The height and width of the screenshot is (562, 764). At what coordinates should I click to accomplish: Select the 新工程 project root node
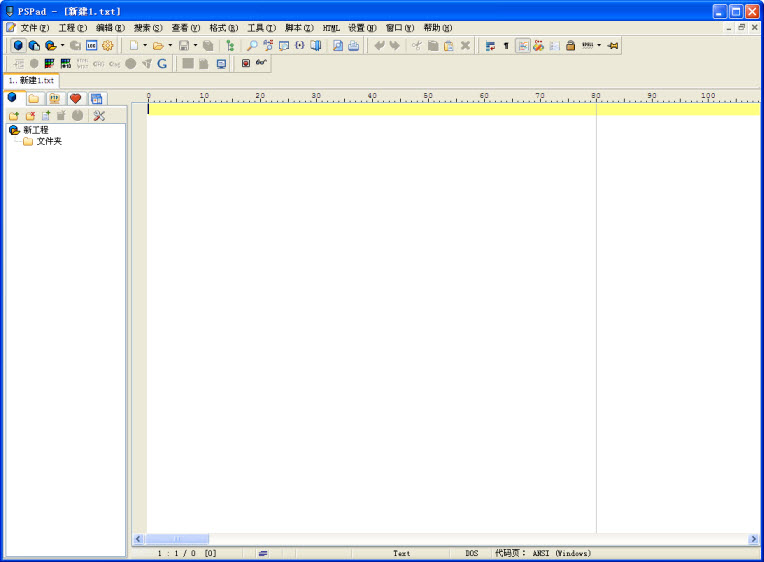click(35, 130)
